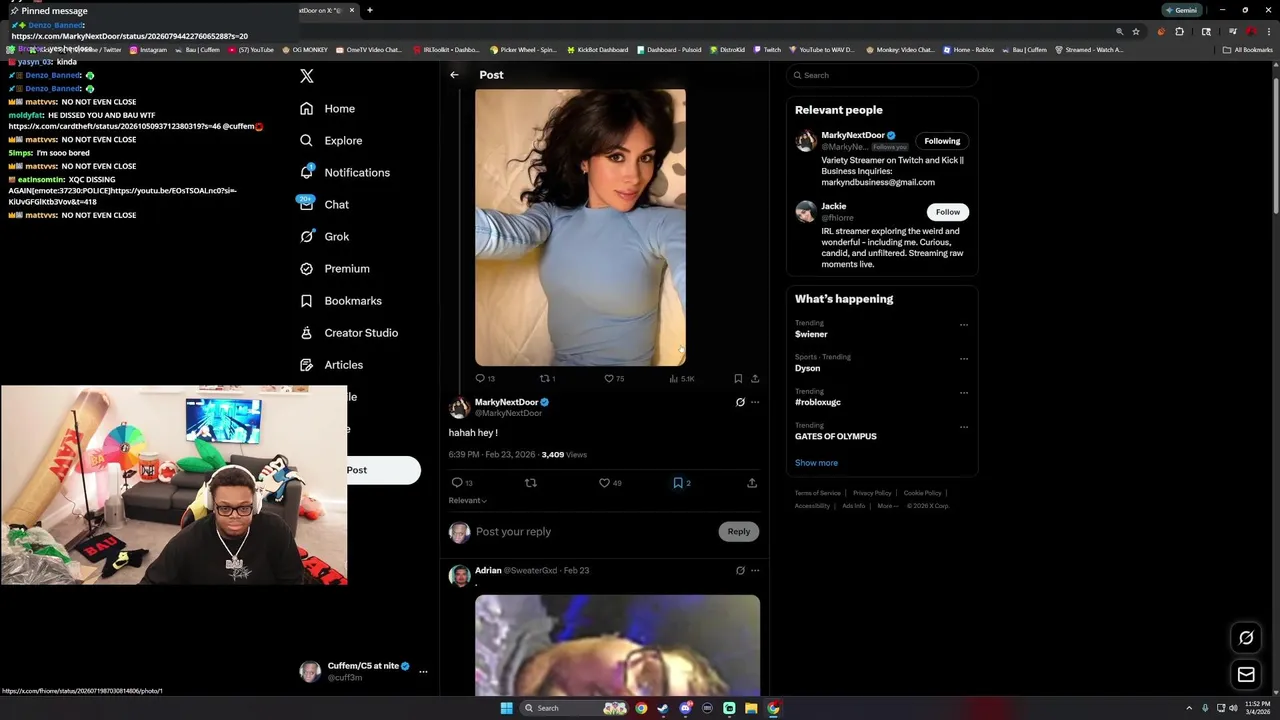Like the hahah hey post with 49 likes
The width and height of the screenshot is (1280, 720).
click(x=604, y=482)
